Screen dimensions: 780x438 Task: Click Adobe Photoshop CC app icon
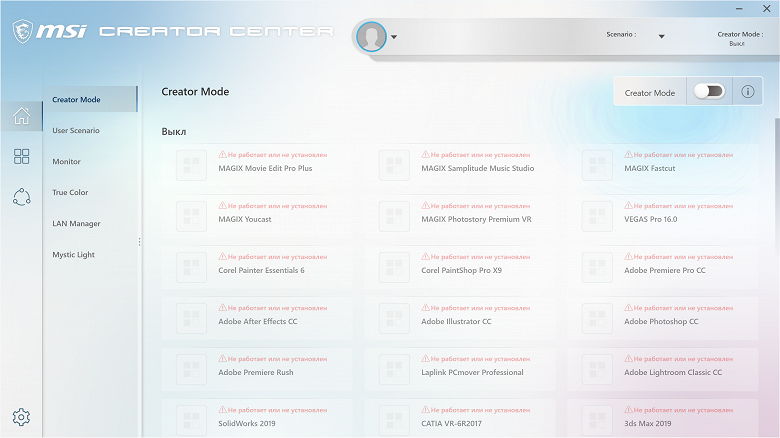(x=597, y=318)
